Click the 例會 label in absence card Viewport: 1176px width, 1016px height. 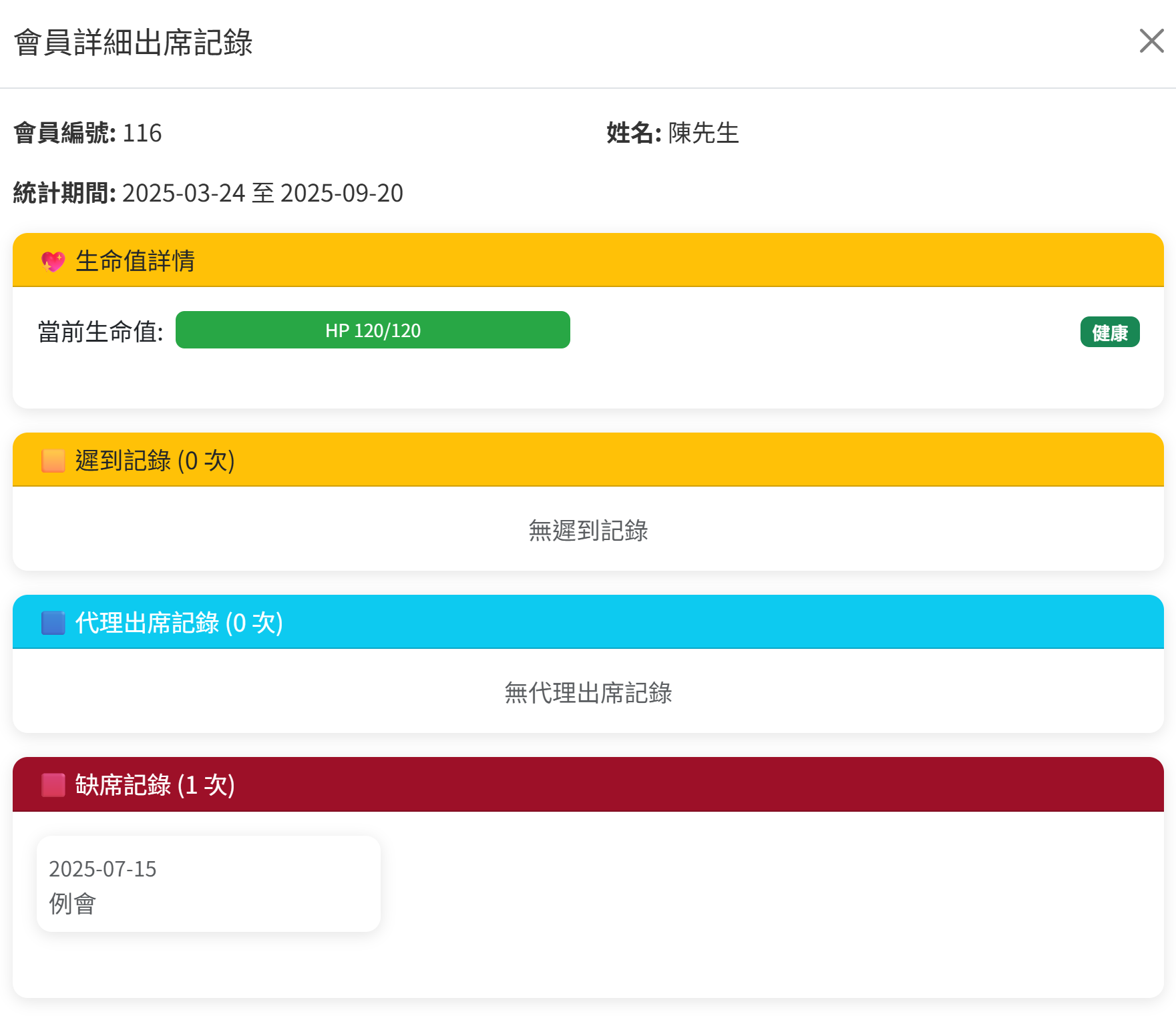tap(73, 904)
